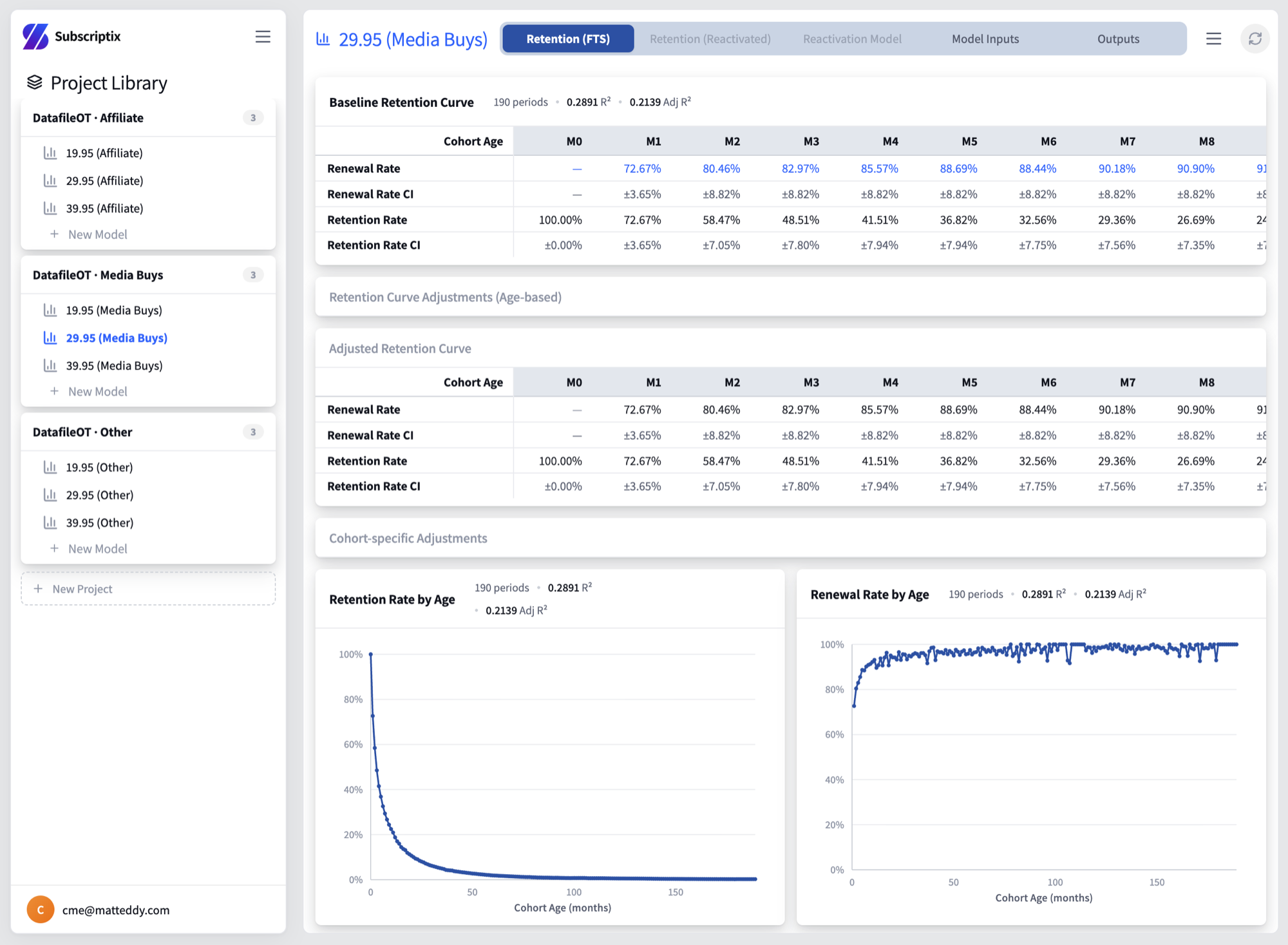
Task: Click chart icon beside 19.95 (Other)
Action: click(x=50, y=467)
